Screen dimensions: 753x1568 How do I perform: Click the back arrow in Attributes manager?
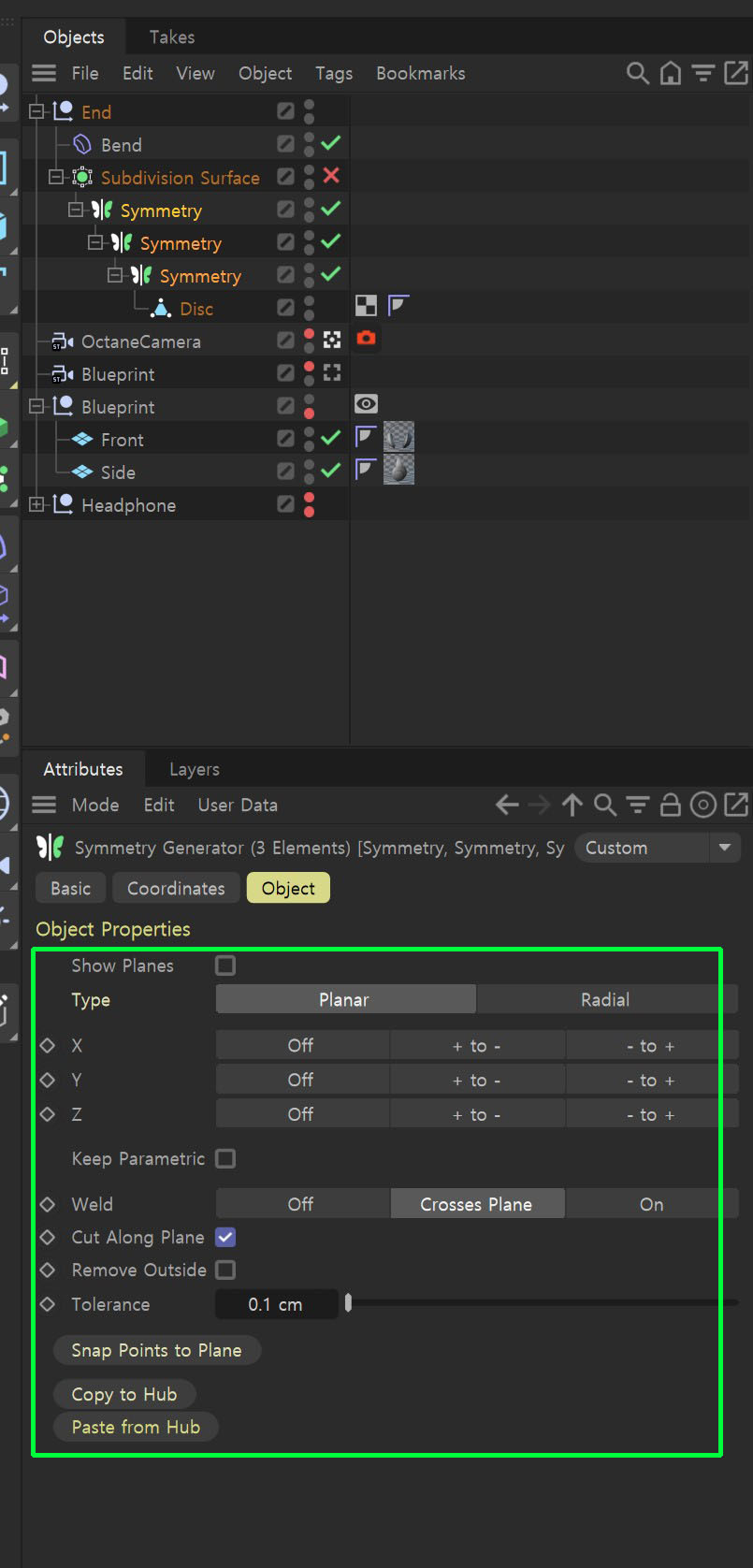(x=507, y=805)
